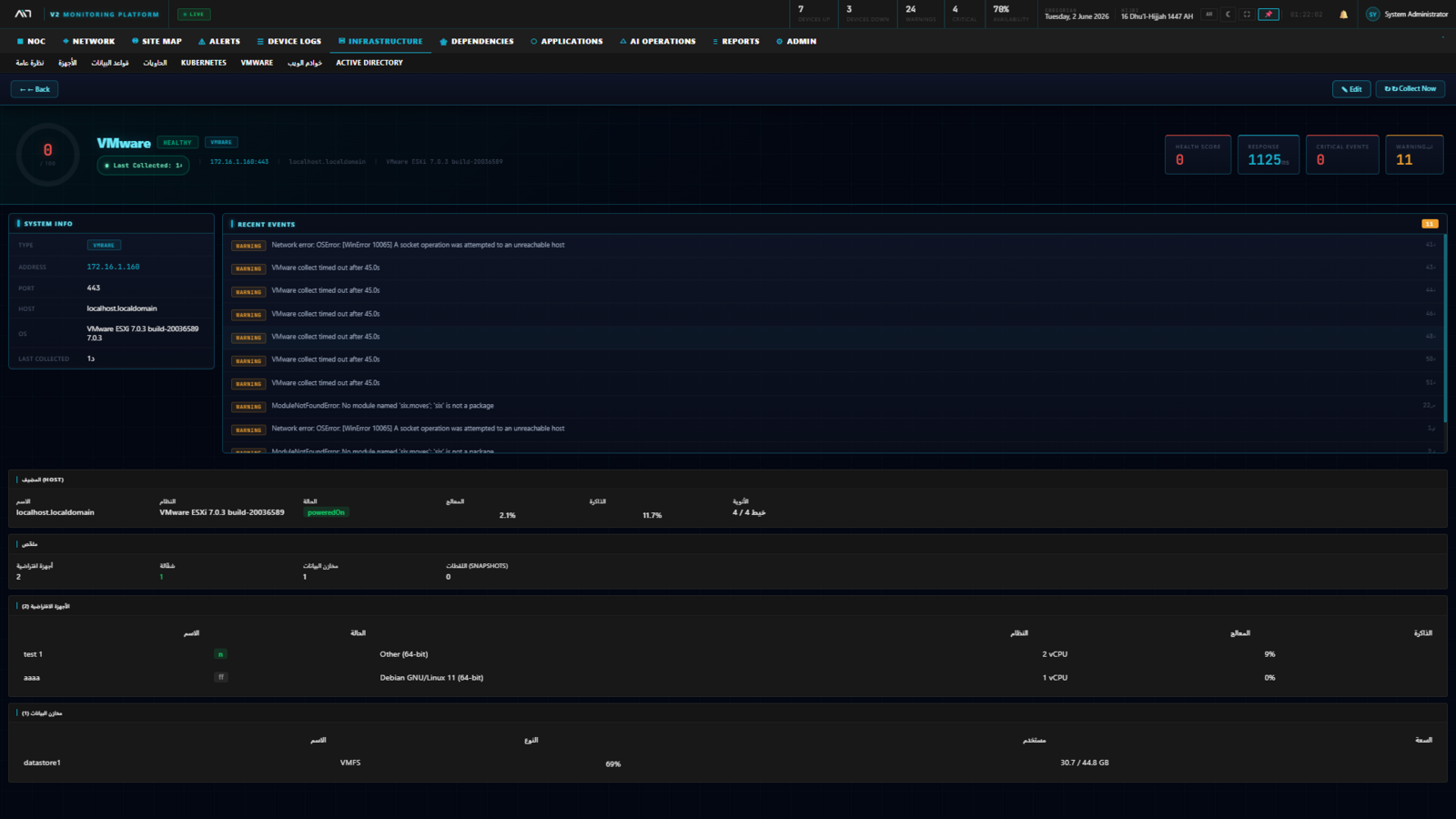Click the Recent Events count badge
The width and height of the screenshot is (1456, 819).
(x=1430, y=224)
